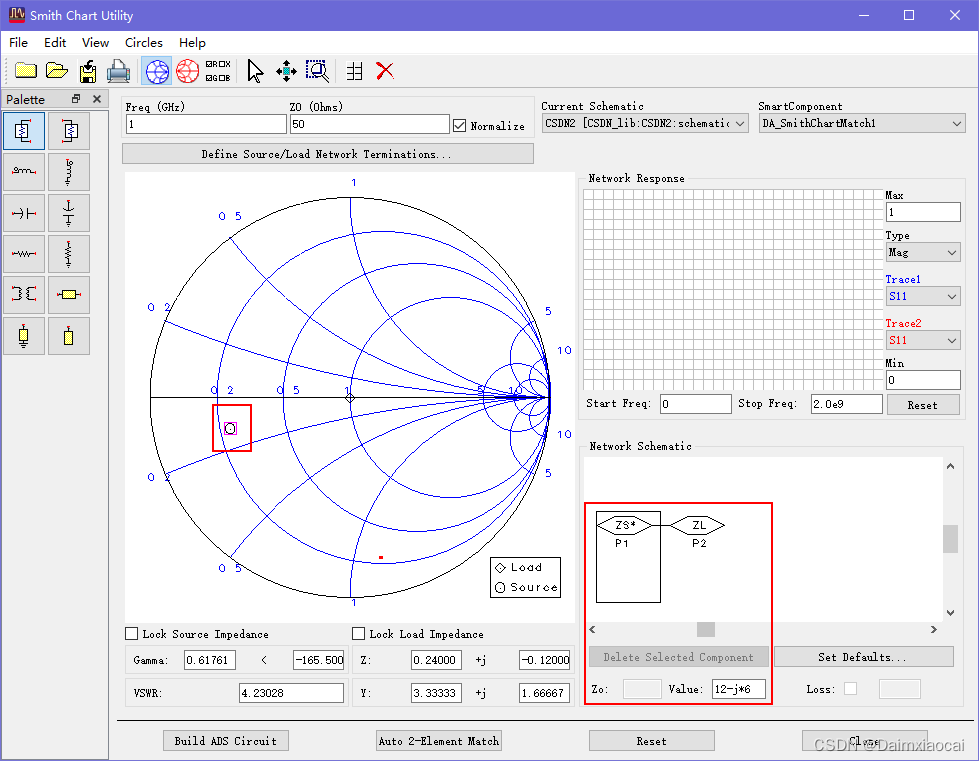Open the Type dropdown showing Mag
The width and height of the screenshot is (979, 761).
click(923, 252)
